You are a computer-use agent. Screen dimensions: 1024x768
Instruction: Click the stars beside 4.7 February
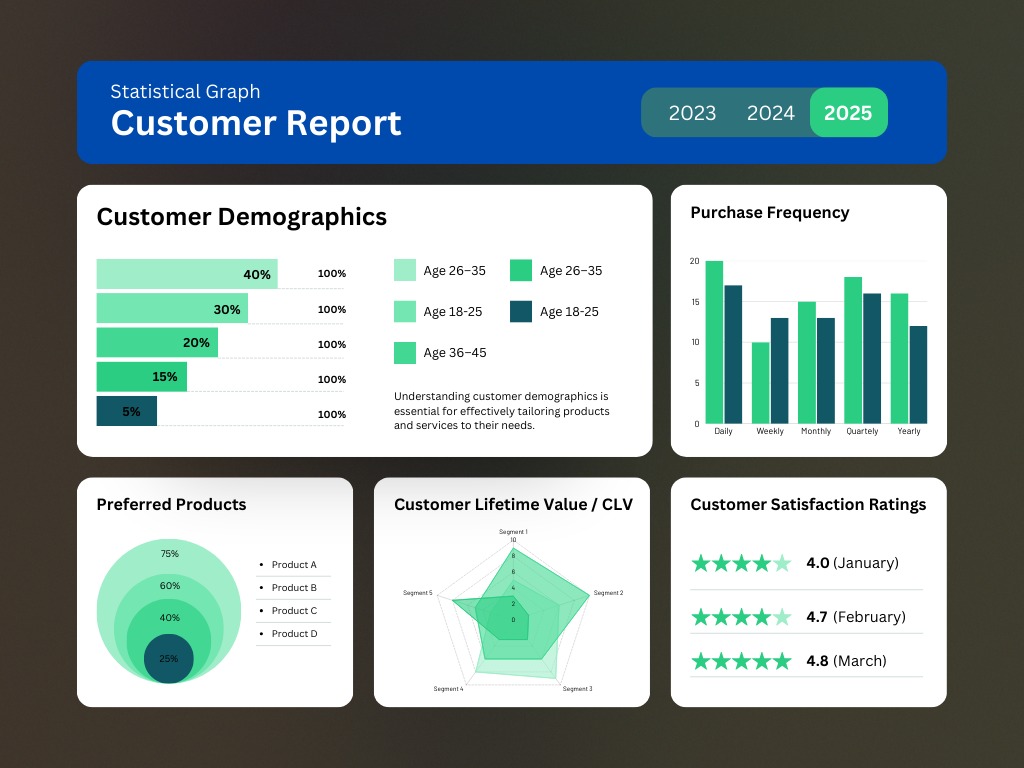[740, 617]
